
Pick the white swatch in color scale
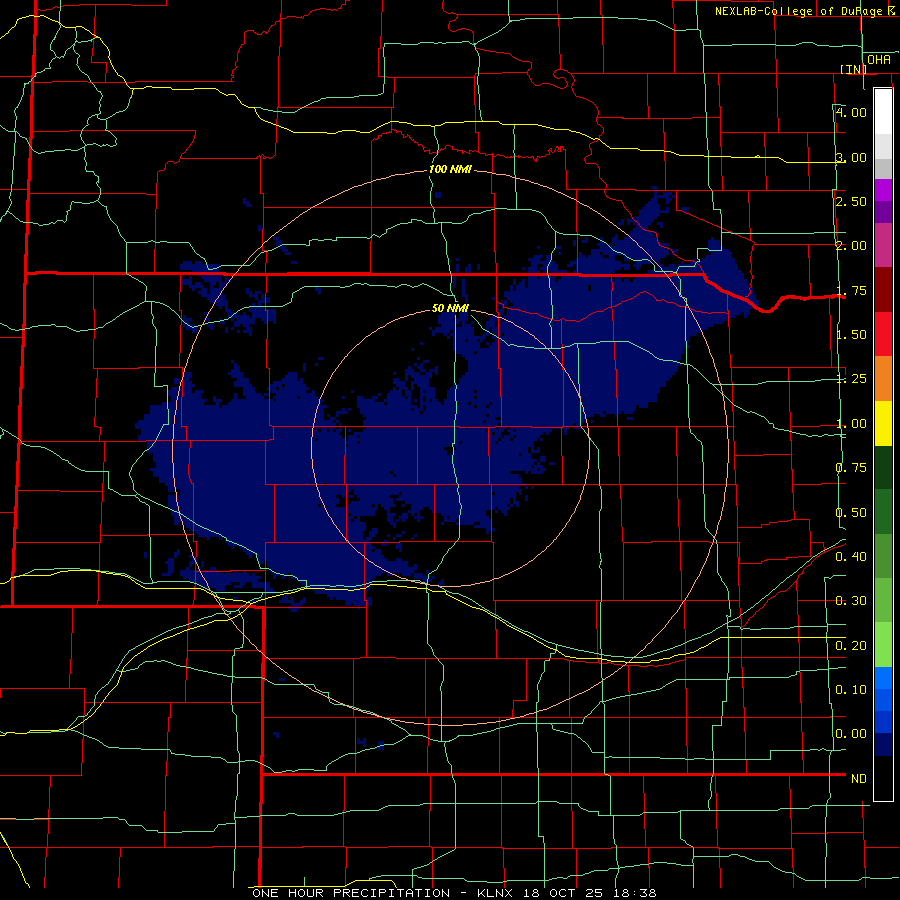pyautogui.click(x=883, y=112)
